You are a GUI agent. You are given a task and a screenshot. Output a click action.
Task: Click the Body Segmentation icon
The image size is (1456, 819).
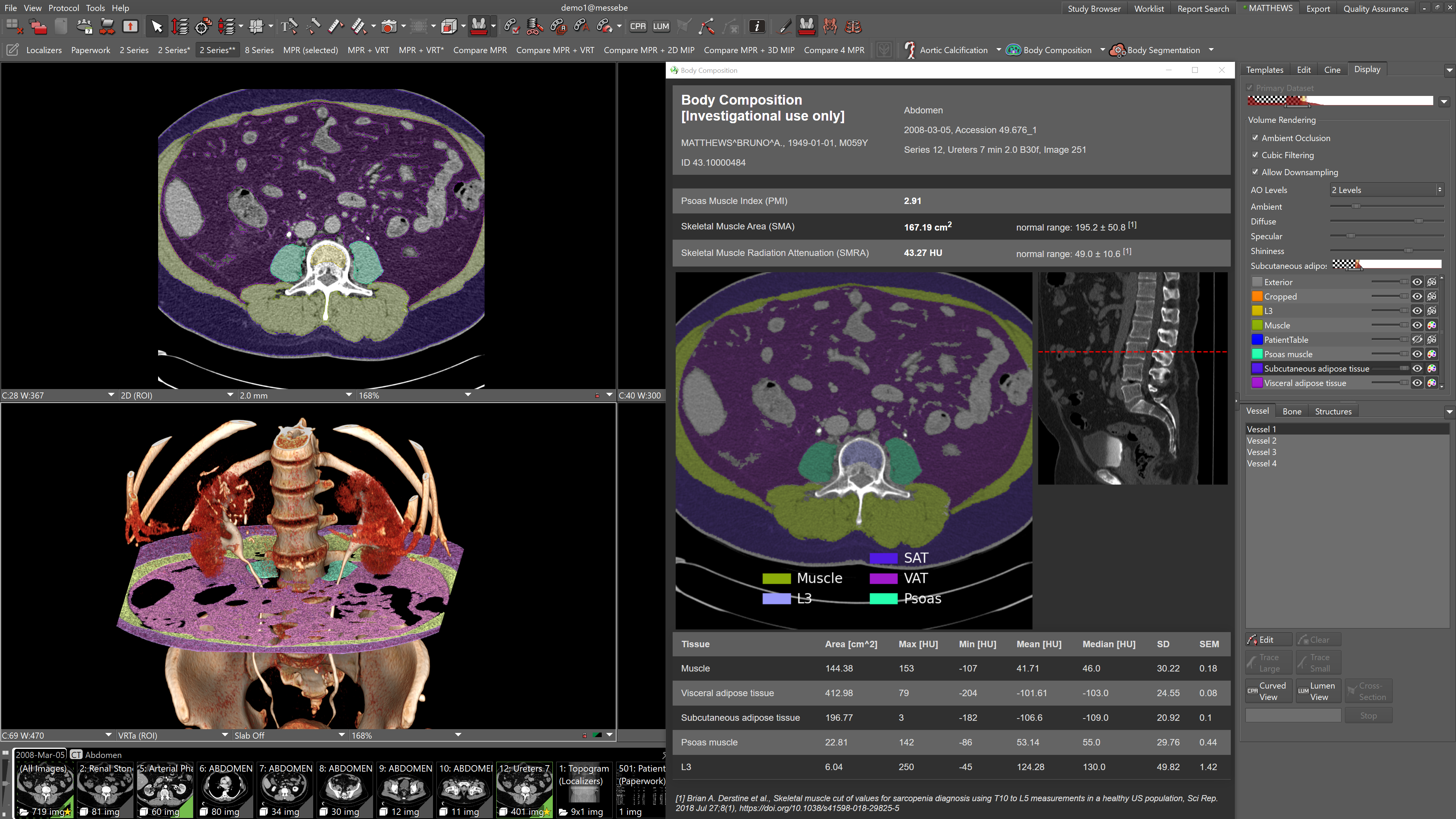(x=1117, y=50)
